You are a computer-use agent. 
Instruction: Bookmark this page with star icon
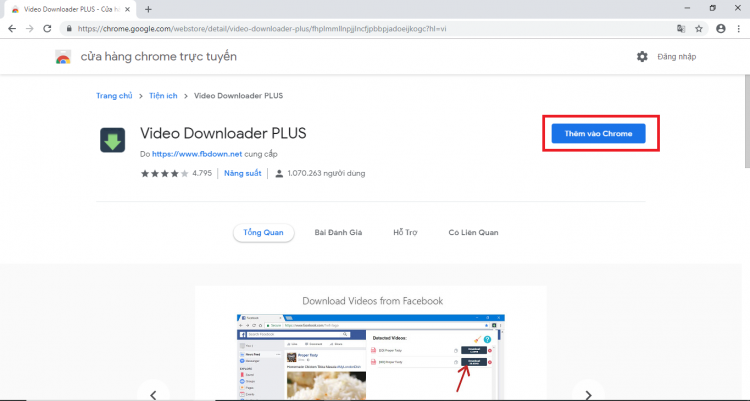(x=699, y=29)
